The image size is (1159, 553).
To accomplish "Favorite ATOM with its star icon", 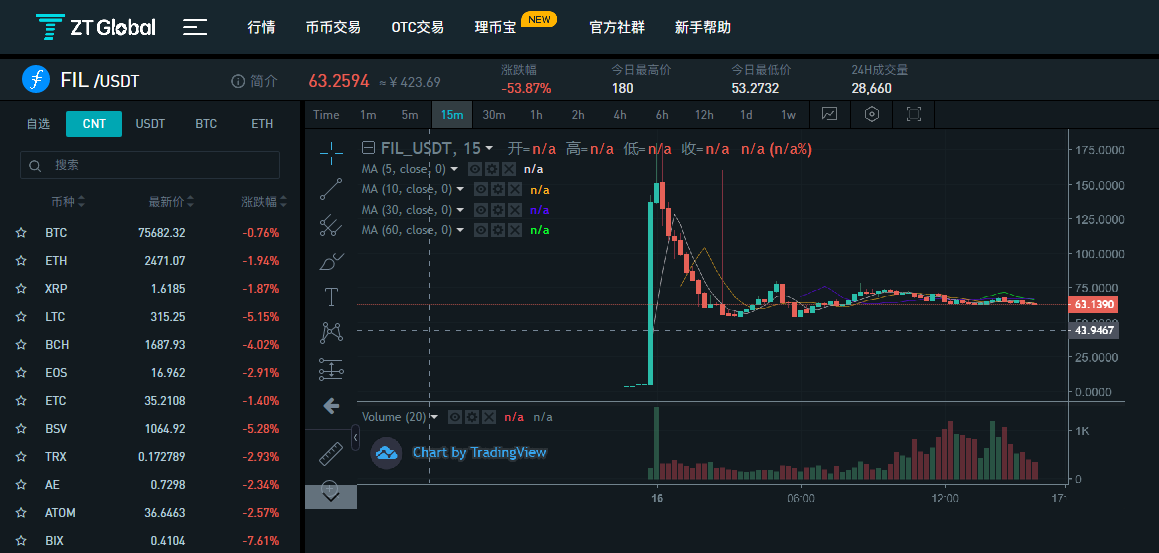I will tap(21, 512).
